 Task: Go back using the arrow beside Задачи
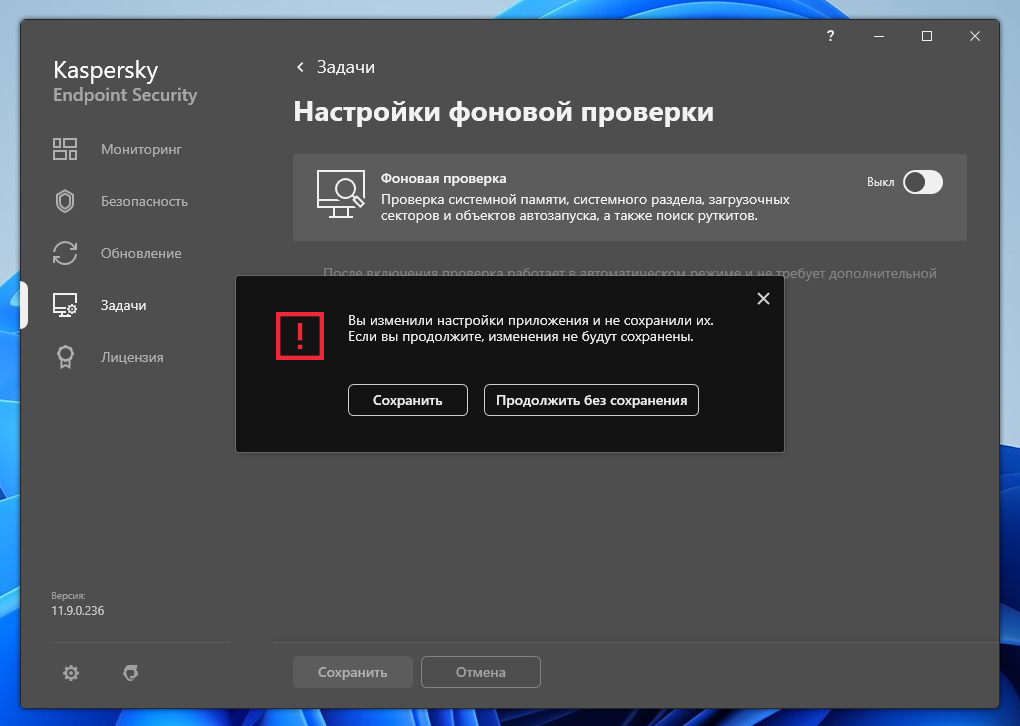click(x=300, y=67)
